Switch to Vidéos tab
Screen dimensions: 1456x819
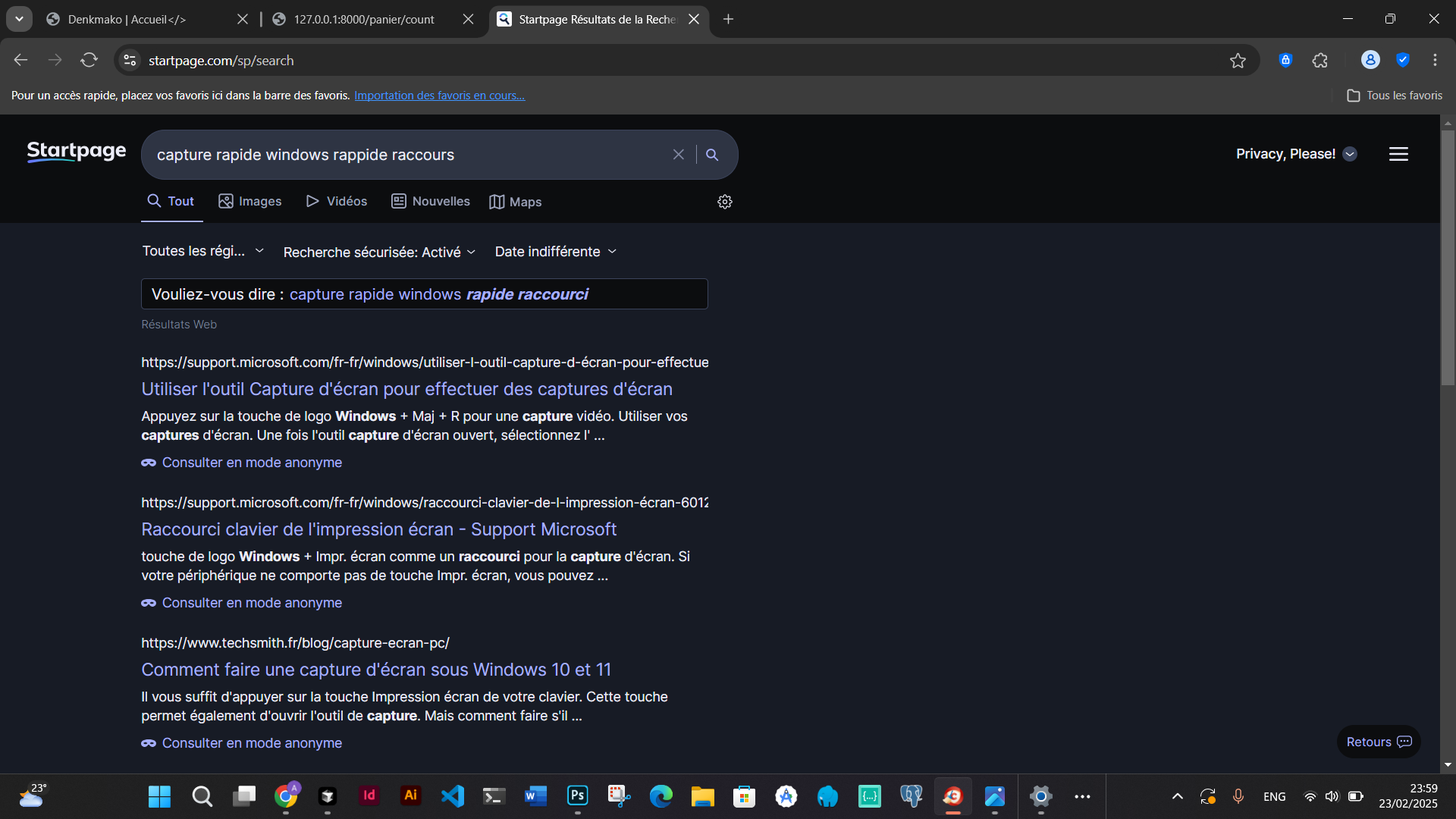337,201
